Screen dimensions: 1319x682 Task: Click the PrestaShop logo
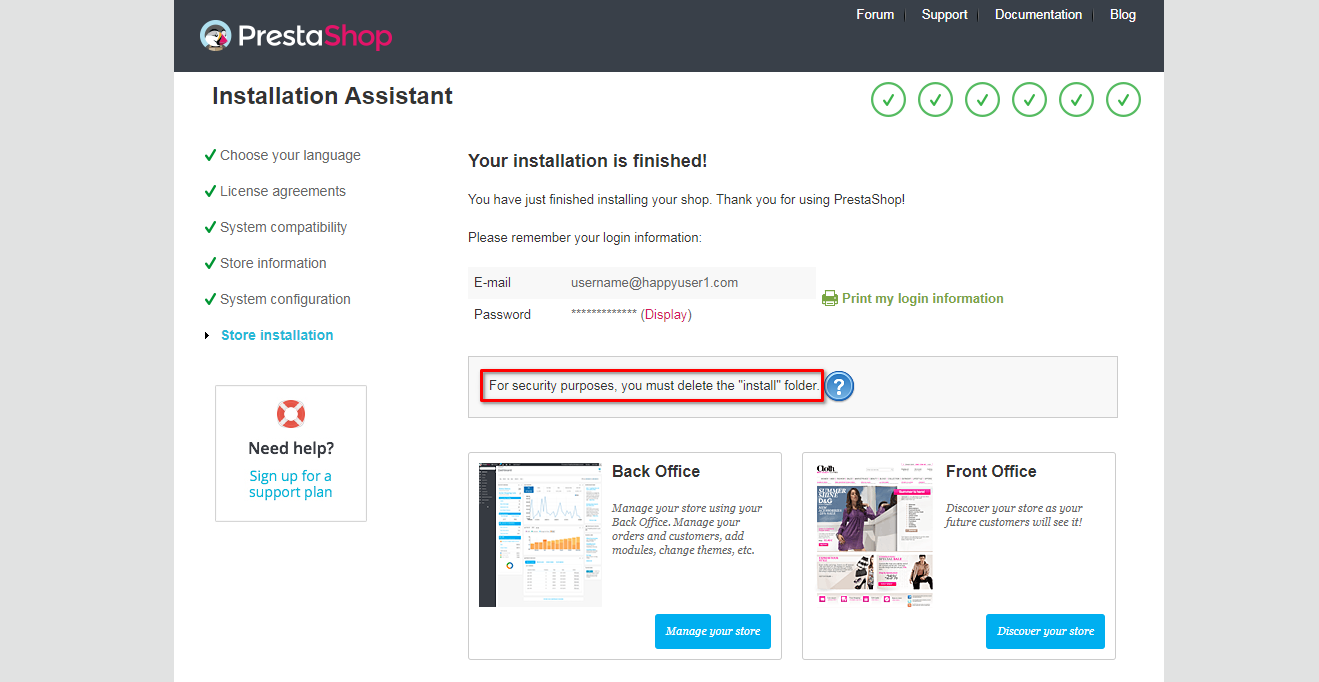tap(296, 37)
